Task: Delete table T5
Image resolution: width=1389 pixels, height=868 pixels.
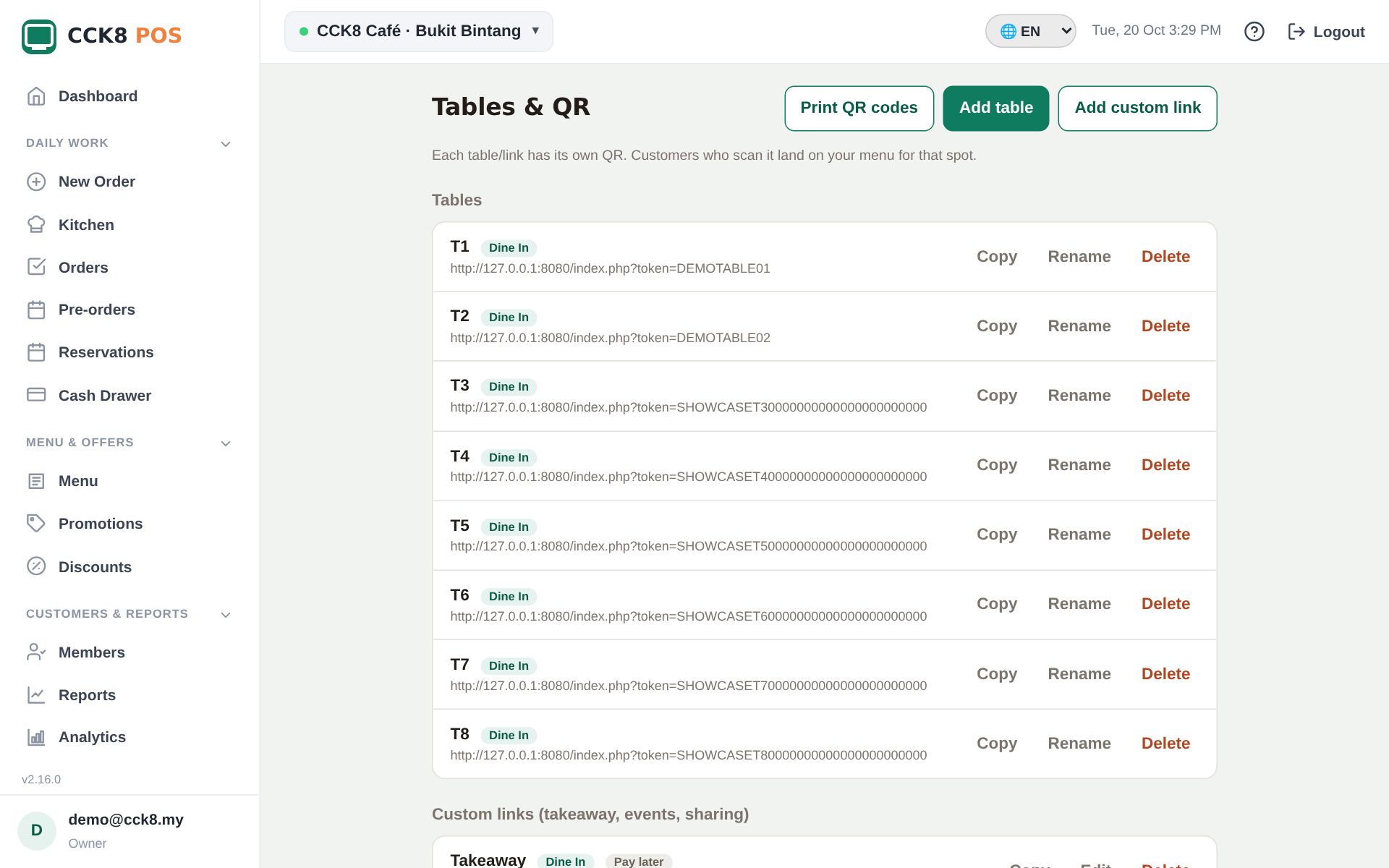Action: pos(1165,535)
